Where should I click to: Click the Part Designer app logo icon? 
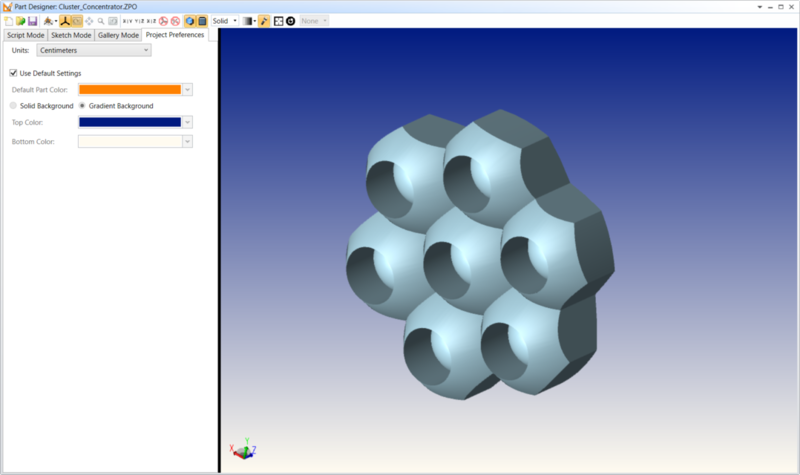7,7
